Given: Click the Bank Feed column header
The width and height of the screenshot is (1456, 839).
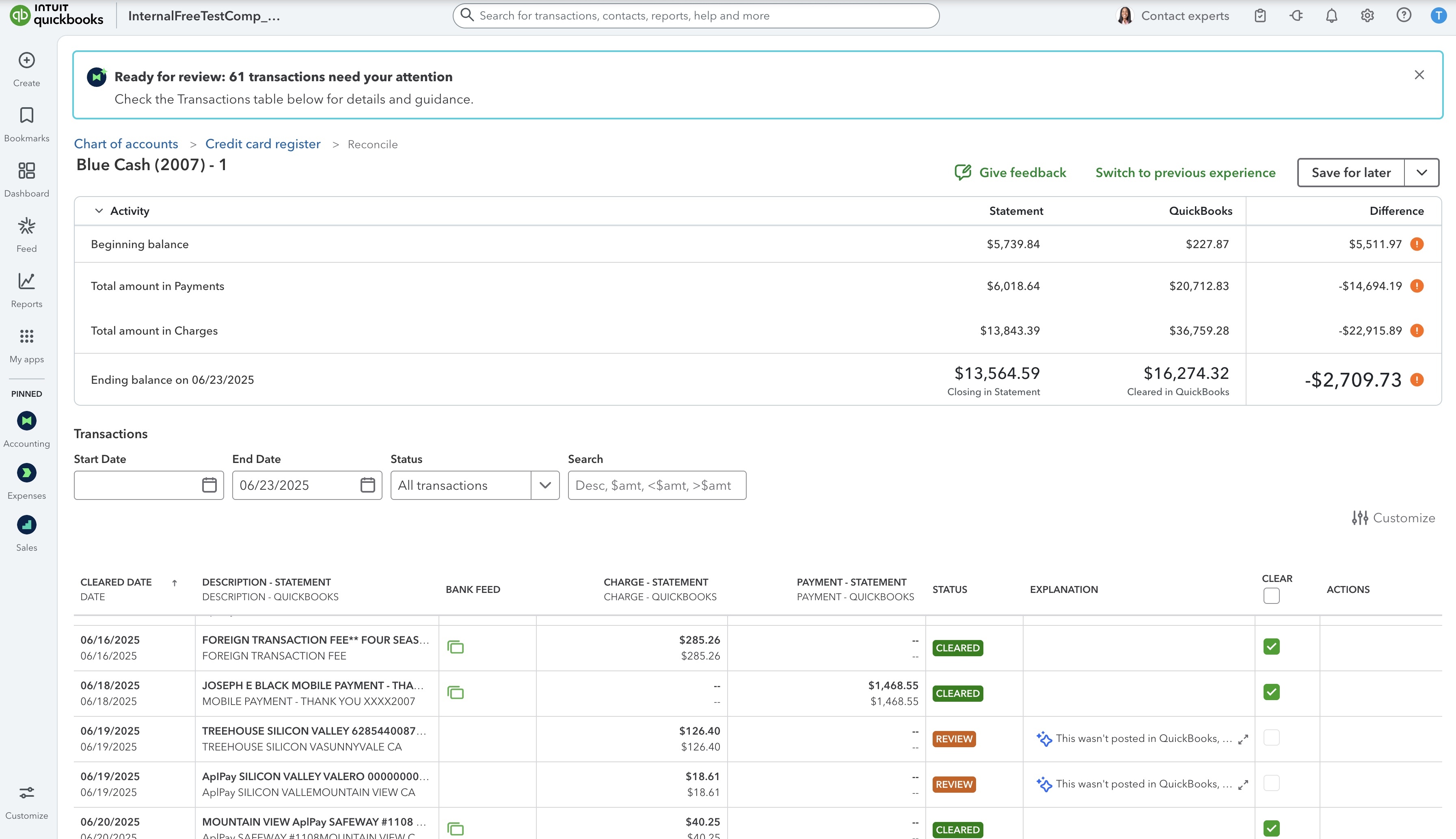Looking at the screenshot, I should tap(473, 590).
